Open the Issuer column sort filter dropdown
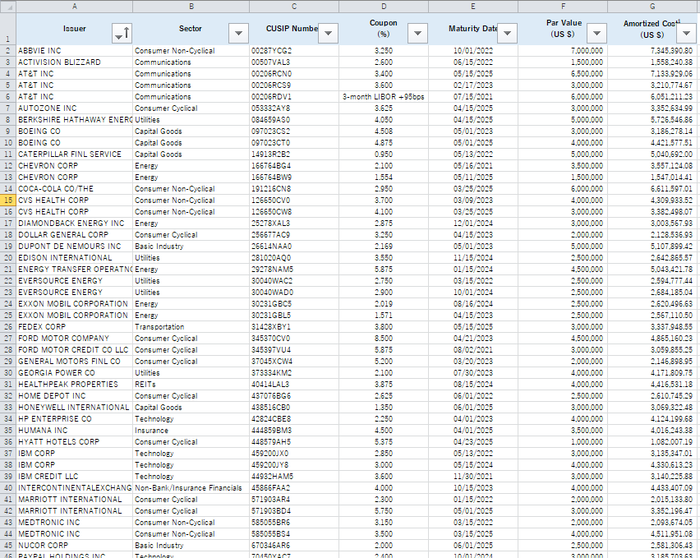The image size is (700, 558). 122,33
